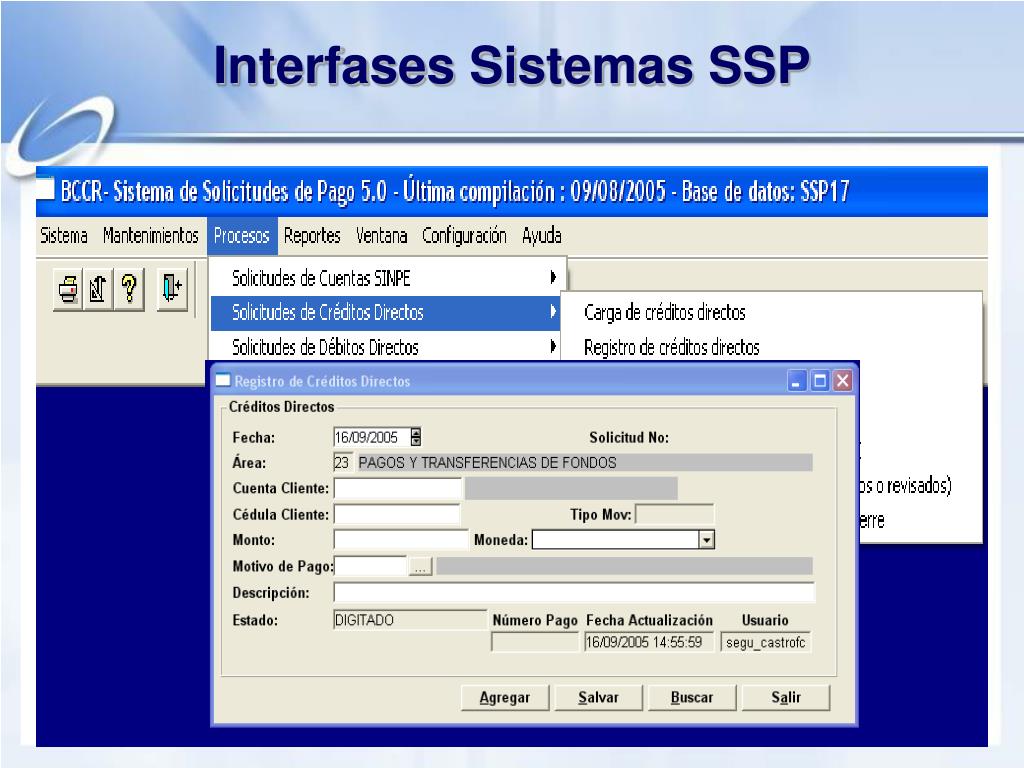Click PAGOS Y TRANSFERENCIAS DE FONDOS area text
The image size is (1024, 768).
487,463
